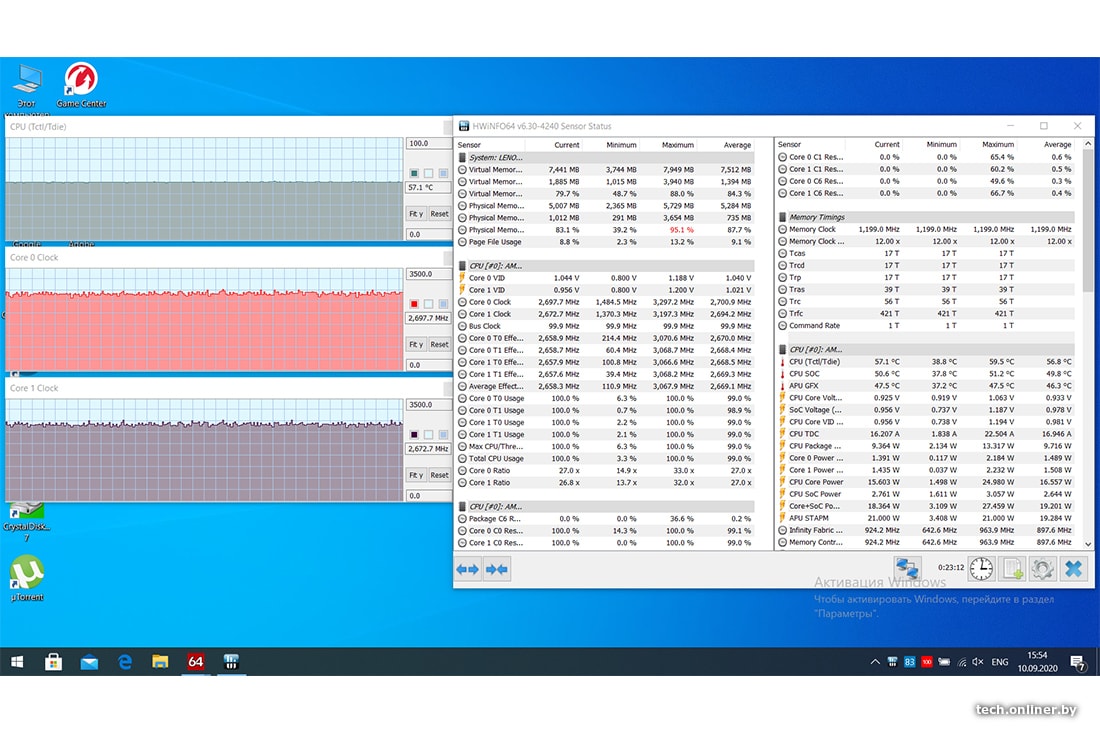Show hidden system tray icons chevron

(x=876, y=662)
